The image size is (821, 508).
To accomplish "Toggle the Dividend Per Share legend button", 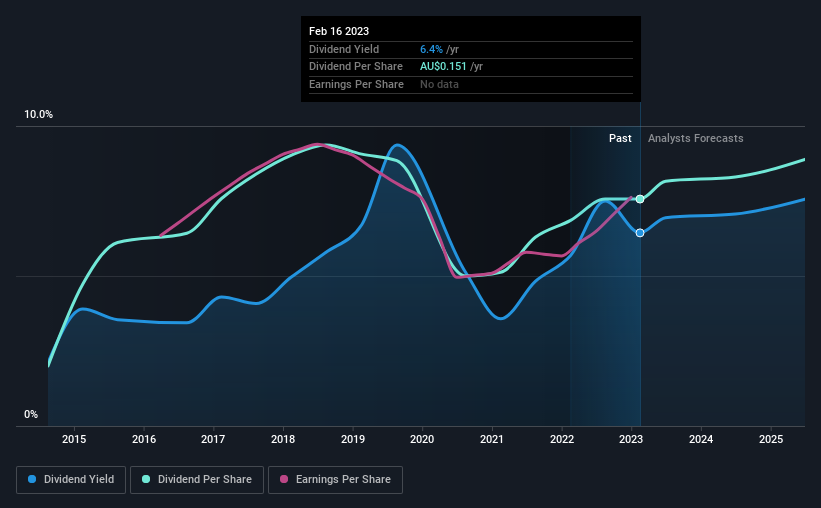I will [197, 480].
